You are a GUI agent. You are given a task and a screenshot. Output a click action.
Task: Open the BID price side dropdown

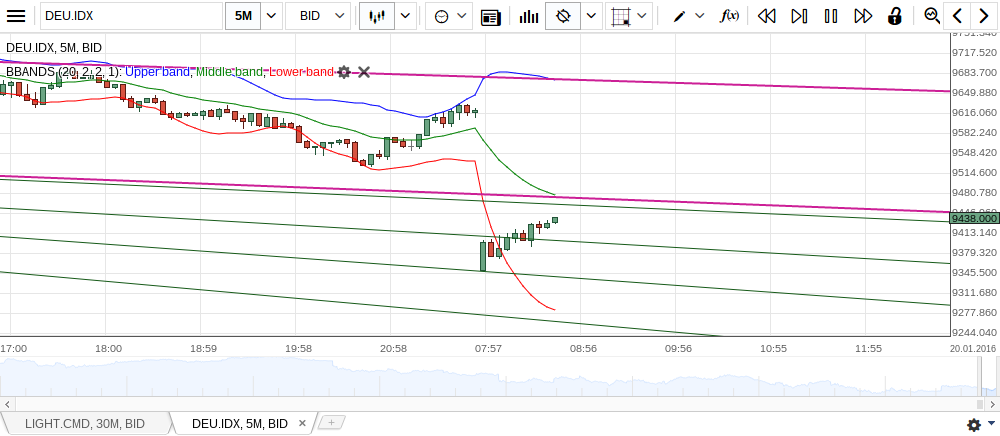tap(319, 16)
